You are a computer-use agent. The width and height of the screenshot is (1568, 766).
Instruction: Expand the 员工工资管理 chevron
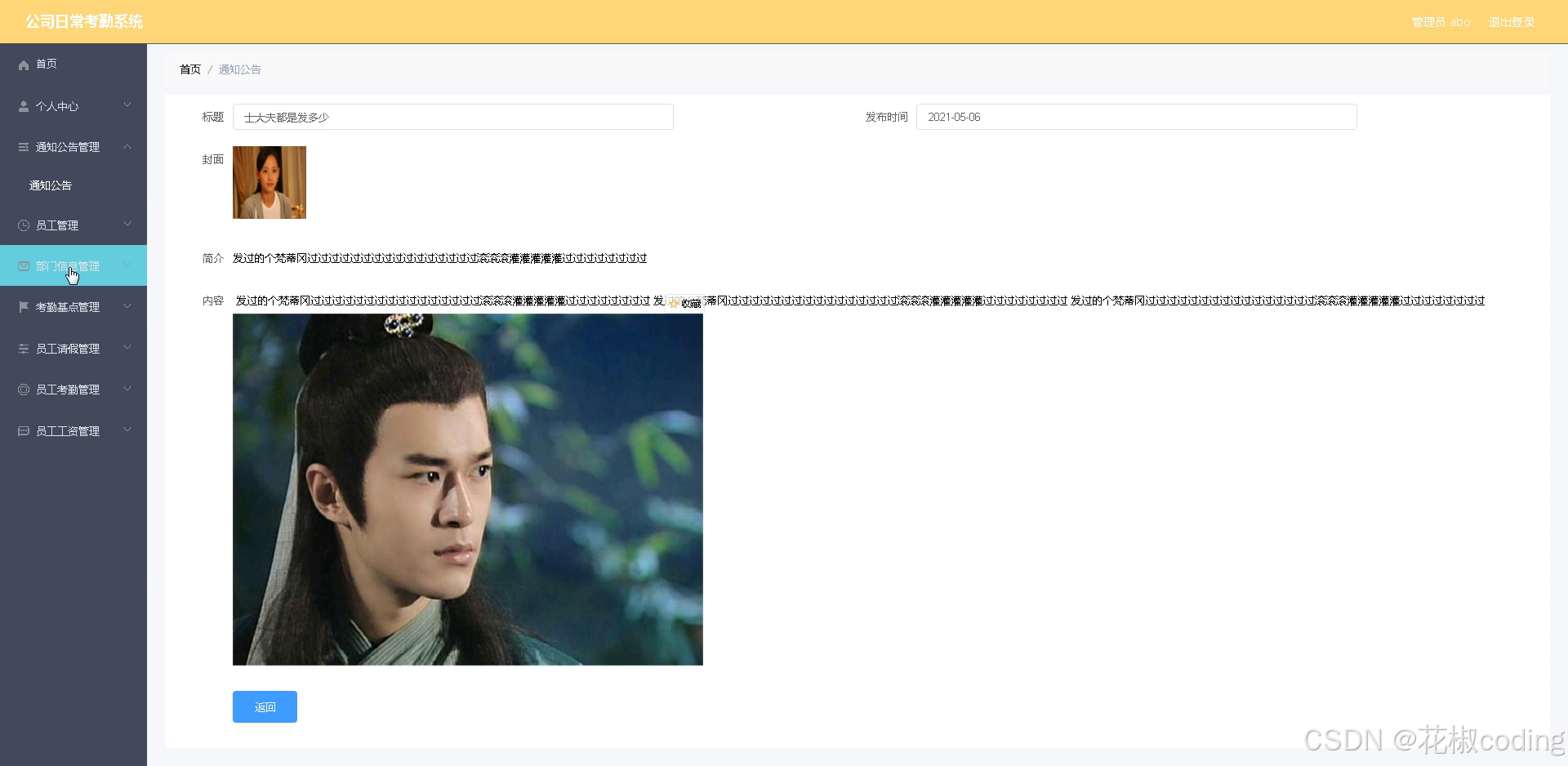point(127,430)
